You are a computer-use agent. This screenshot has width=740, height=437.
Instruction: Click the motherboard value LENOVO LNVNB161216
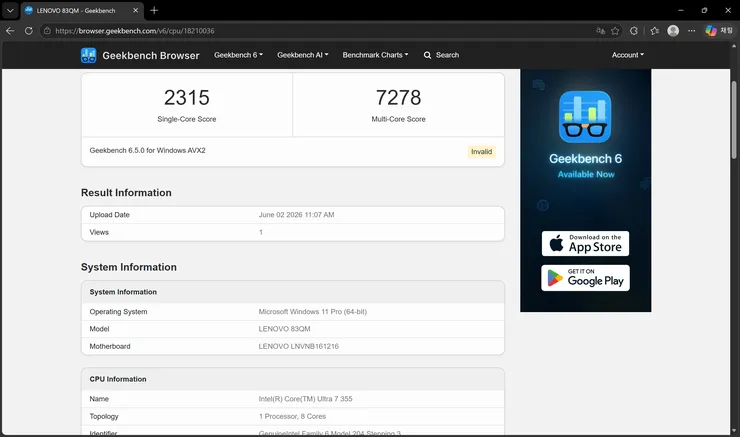click(x=298, y=346)
